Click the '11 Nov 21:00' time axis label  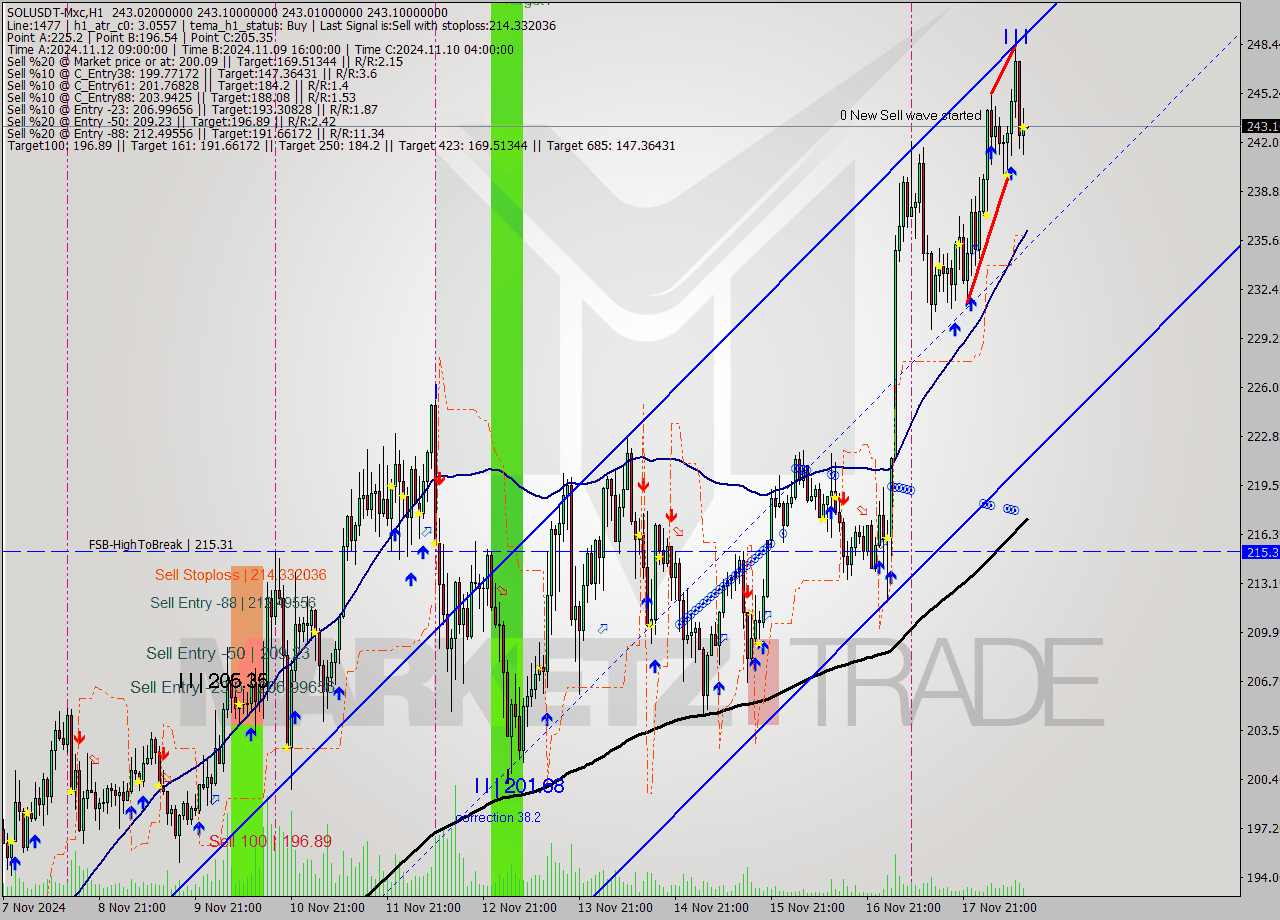422,908
